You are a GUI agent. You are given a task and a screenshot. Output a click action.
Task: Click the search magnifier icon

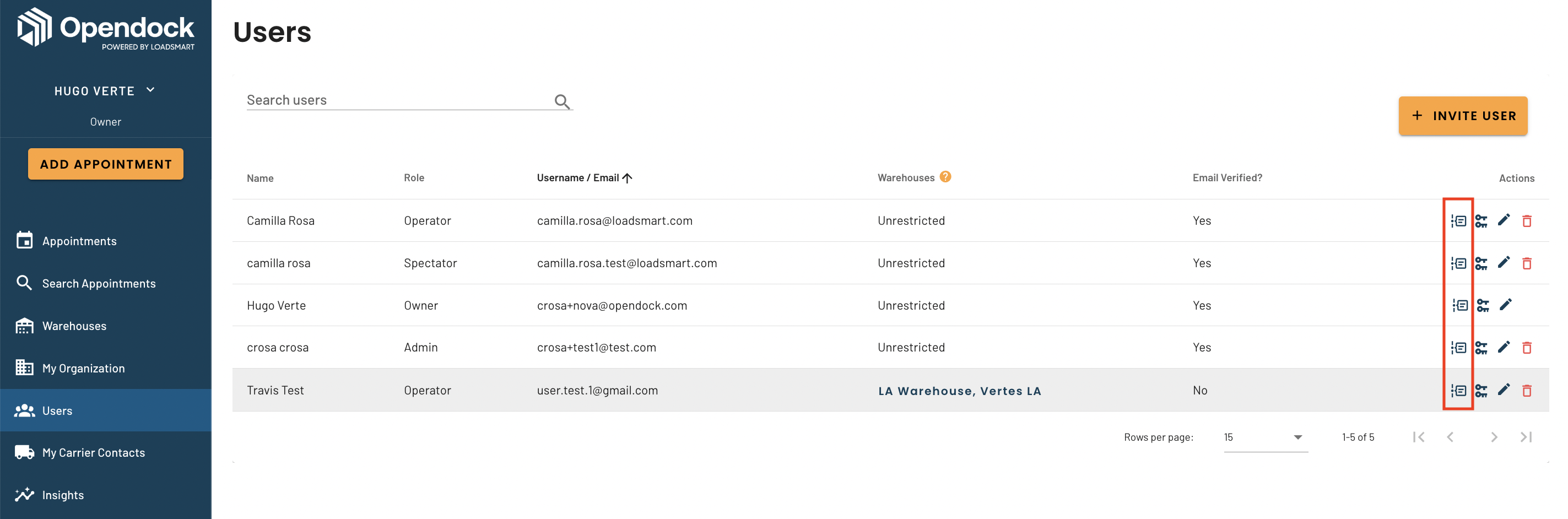point(562,101)
